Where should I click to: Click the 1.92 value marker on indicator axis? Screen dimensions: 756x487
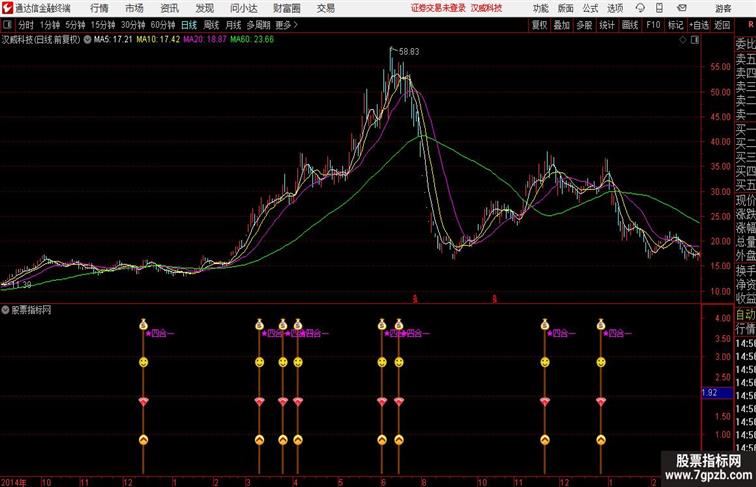click(717, 392)
